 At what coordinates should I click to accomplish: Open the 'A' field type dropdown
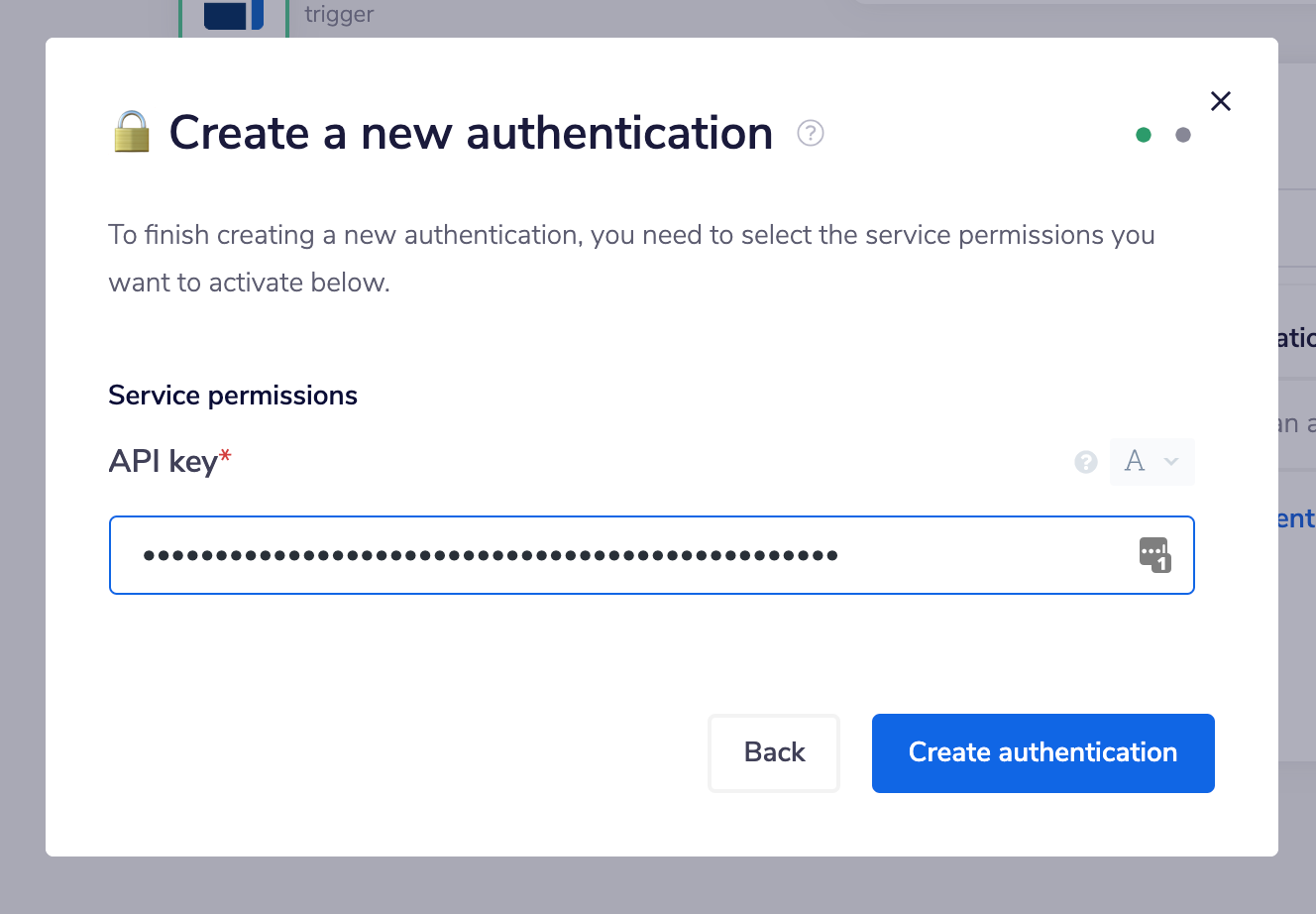(1151, 462)
